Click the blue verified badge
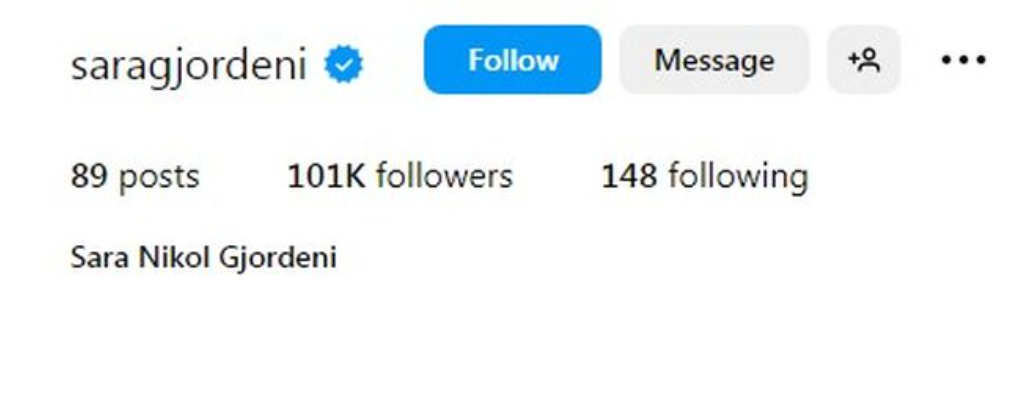This screenshot has width=1014, height=394. 344,64
